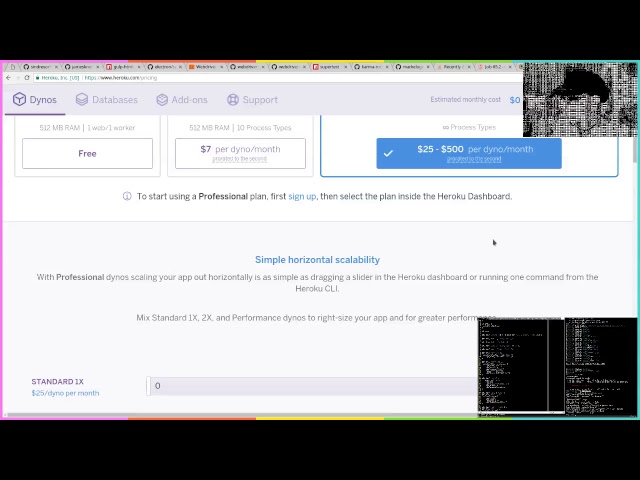640x480 pixels.
Task: Go back with the browser back arrow
Action: coord(9,78)
